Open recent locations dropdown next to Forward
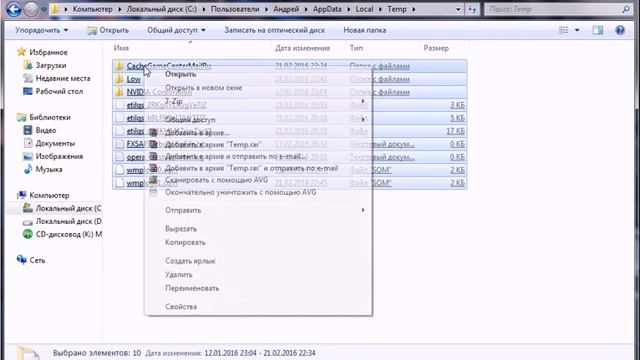Image resolution: width=640 pixels, height=360 pixels. [43, 9]
